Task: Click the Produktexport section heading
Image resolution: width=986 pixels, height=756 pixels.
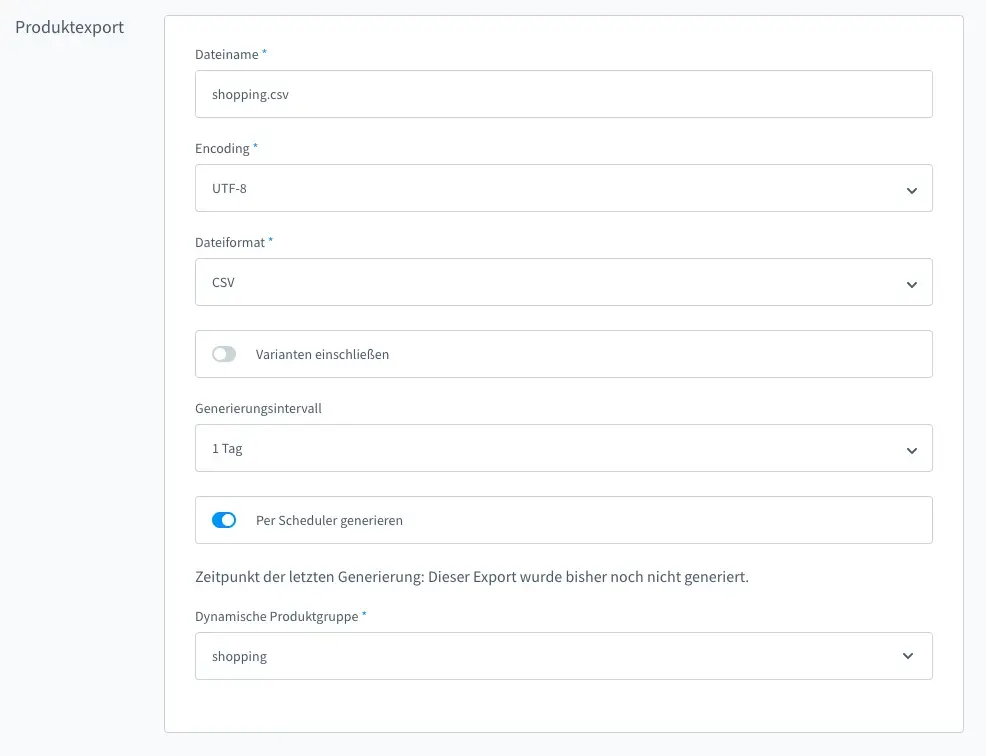Action: (x=69, y=27)
